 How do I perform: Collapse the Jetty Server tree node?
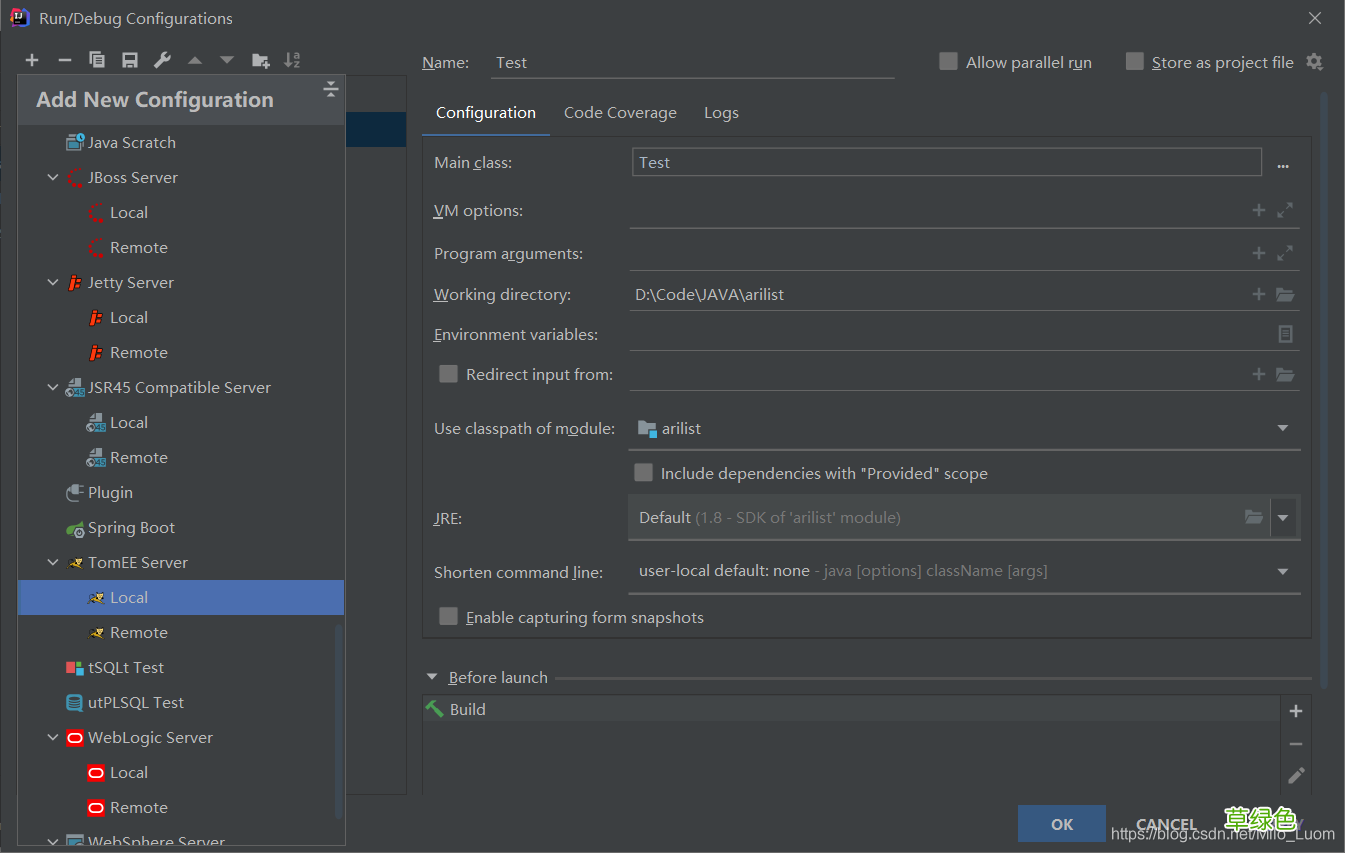tap(54, 283)
